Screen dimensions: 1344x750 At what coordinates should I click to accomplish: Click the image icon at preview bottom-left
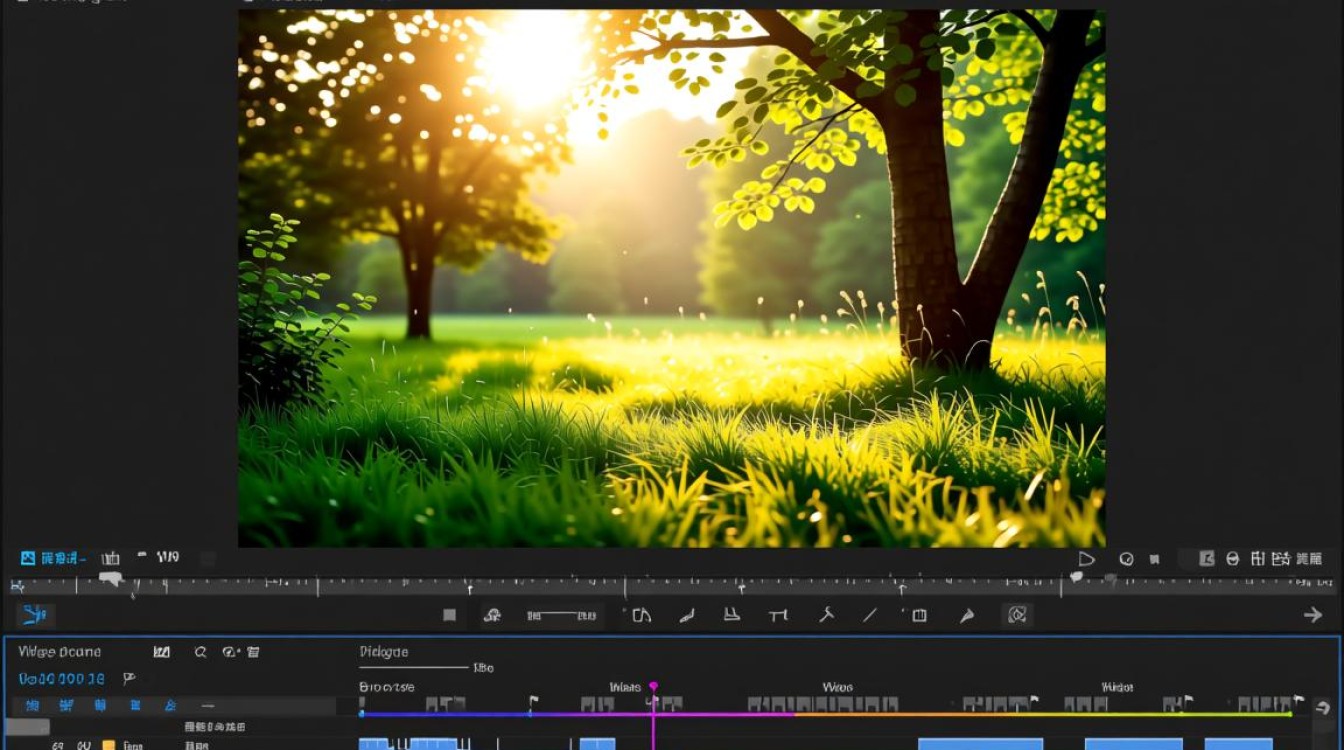[28, 558]
